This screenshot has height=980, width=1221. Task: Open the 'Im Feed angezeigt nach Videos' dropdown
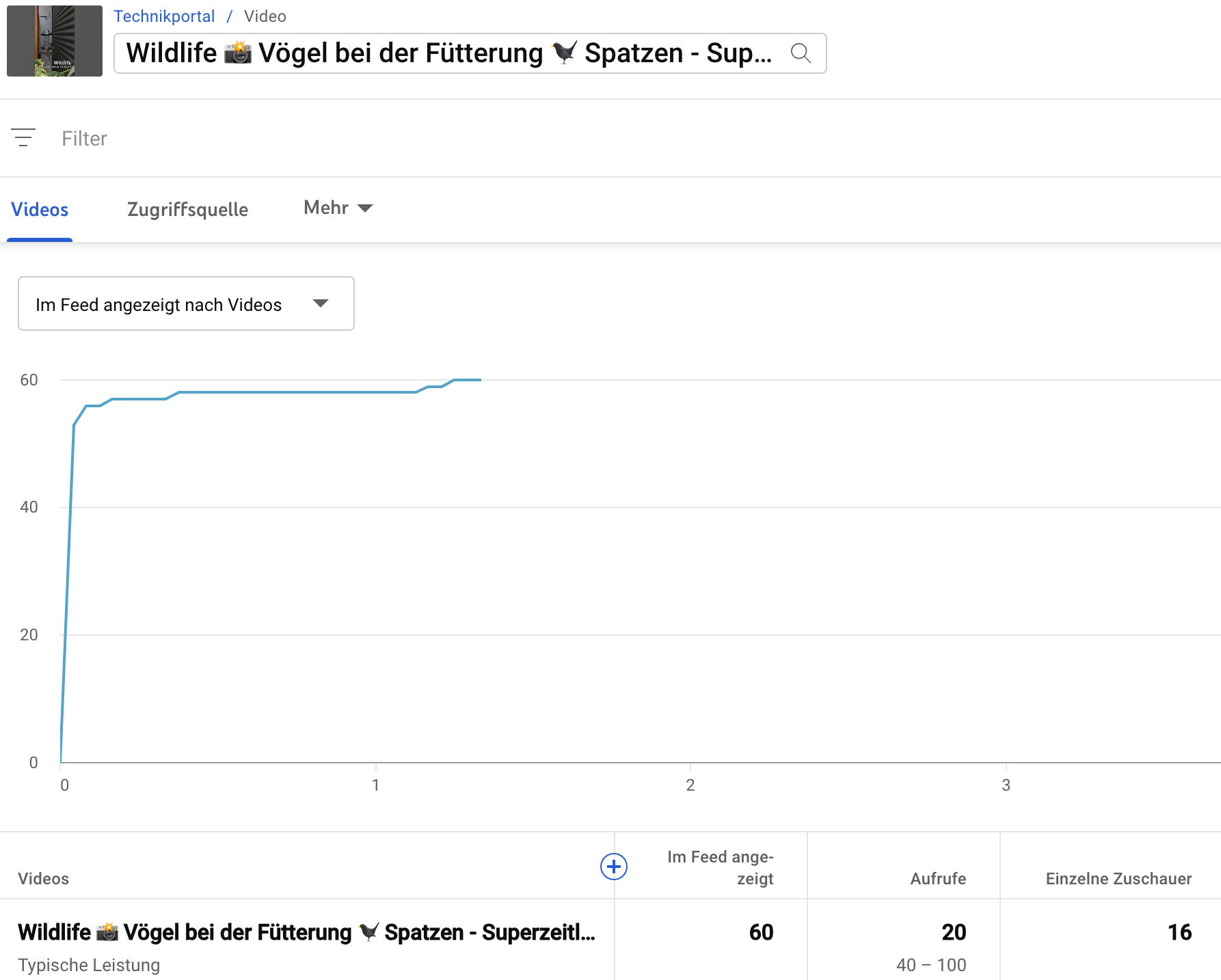point(186,304)
